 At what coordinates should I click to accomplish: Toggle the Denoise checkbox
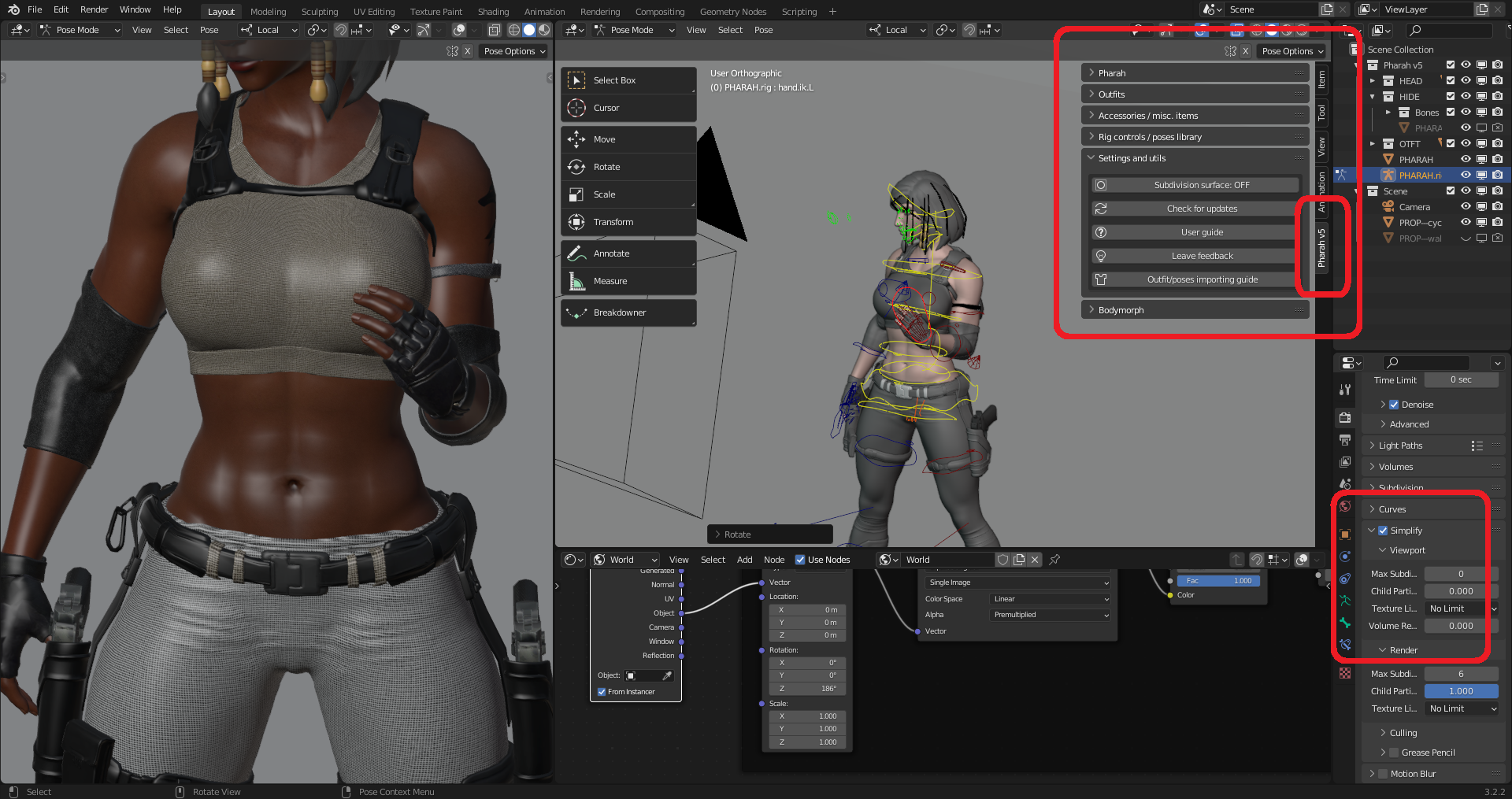tap(1394, 405)
